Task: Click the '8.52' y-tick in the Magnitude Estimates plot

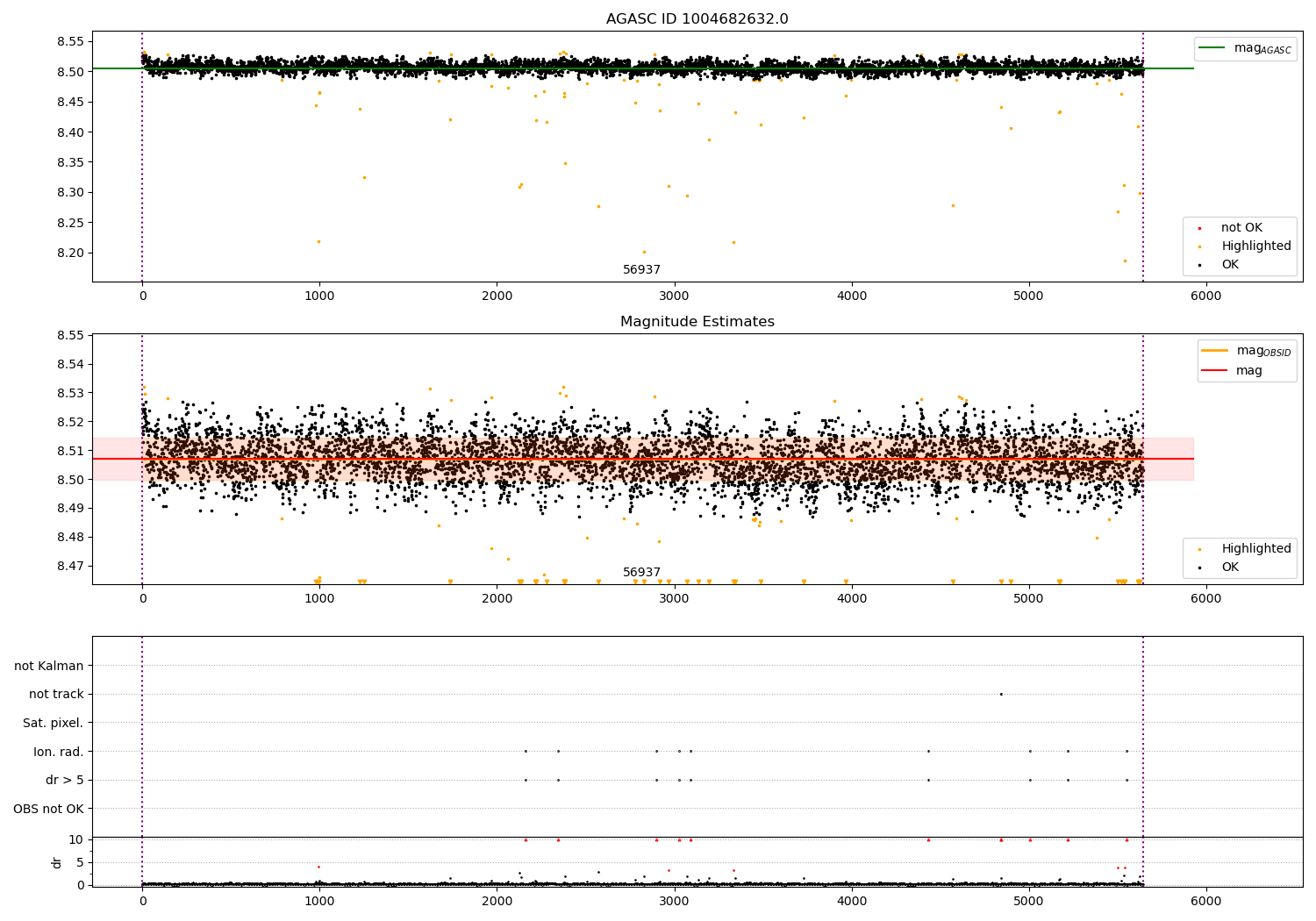Action: pyautogui.click(x=69, y=423)
